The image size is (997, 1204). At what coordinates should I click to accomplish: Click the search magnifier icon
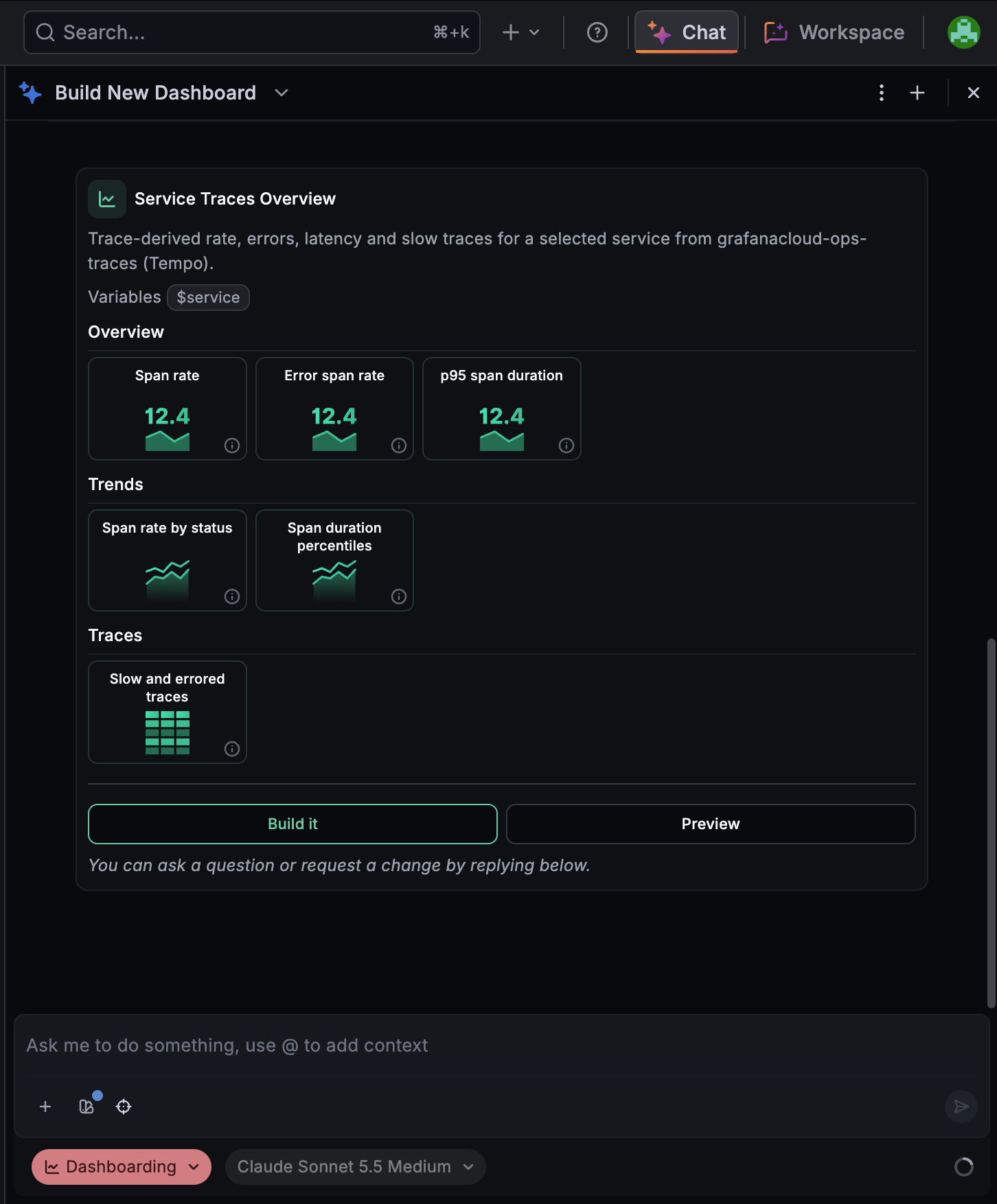pyautogui.click(x=45, y=32)
